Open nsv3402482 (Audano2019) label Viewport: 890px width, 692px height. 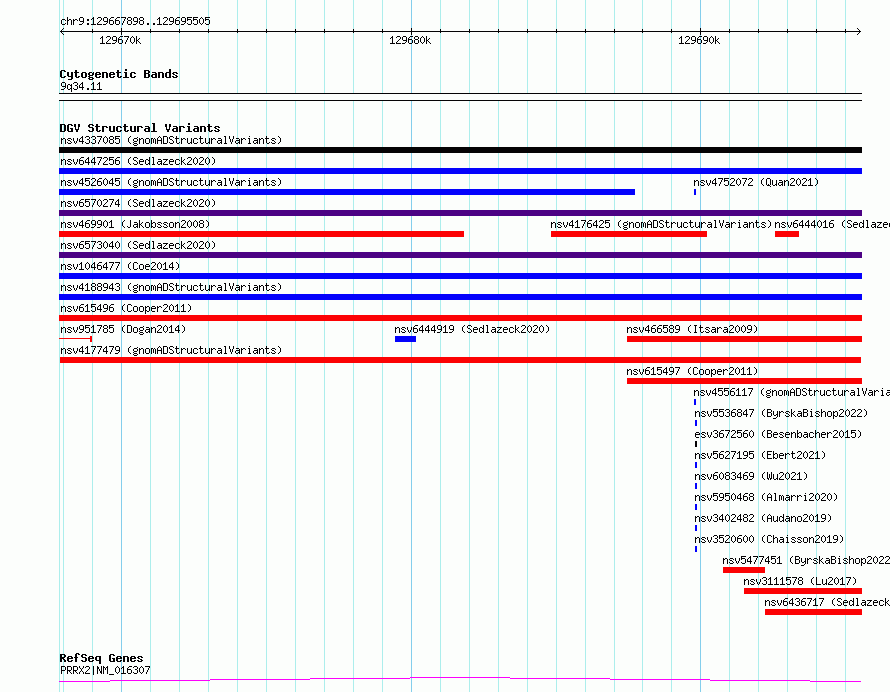[763, 518]
